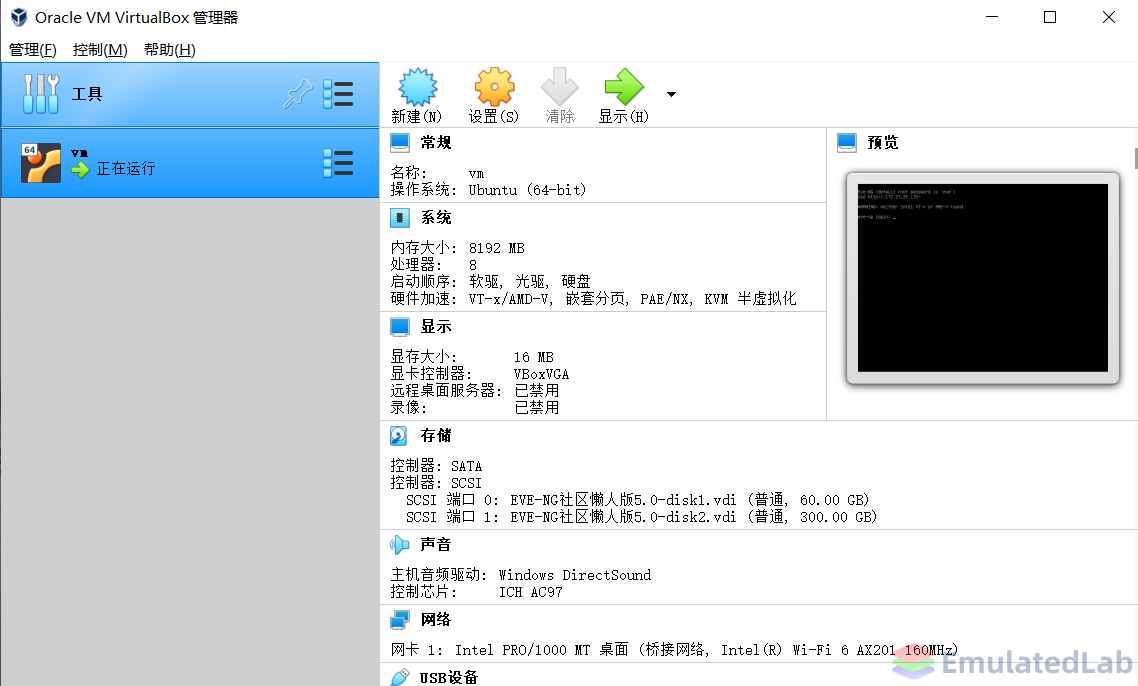Open the 控制(M) menu
Viewport: 1138px width, 686px height.
(x=100, y=50)
